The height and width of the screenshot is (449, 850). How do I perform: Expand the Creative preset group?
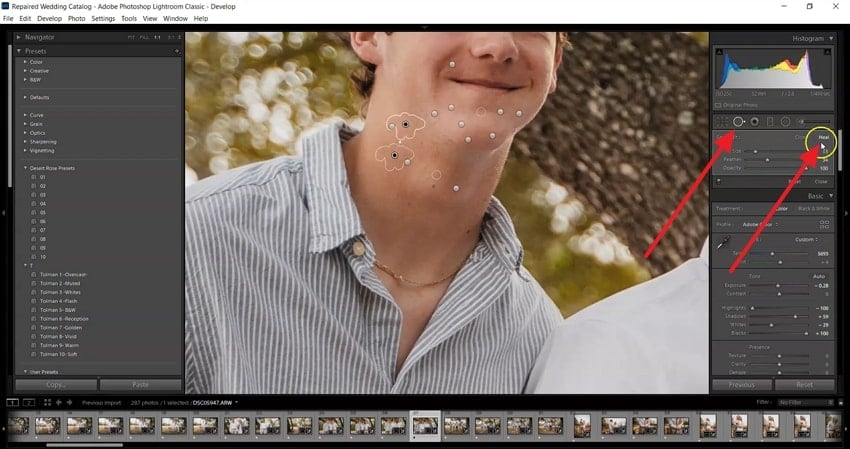[25, 71]
